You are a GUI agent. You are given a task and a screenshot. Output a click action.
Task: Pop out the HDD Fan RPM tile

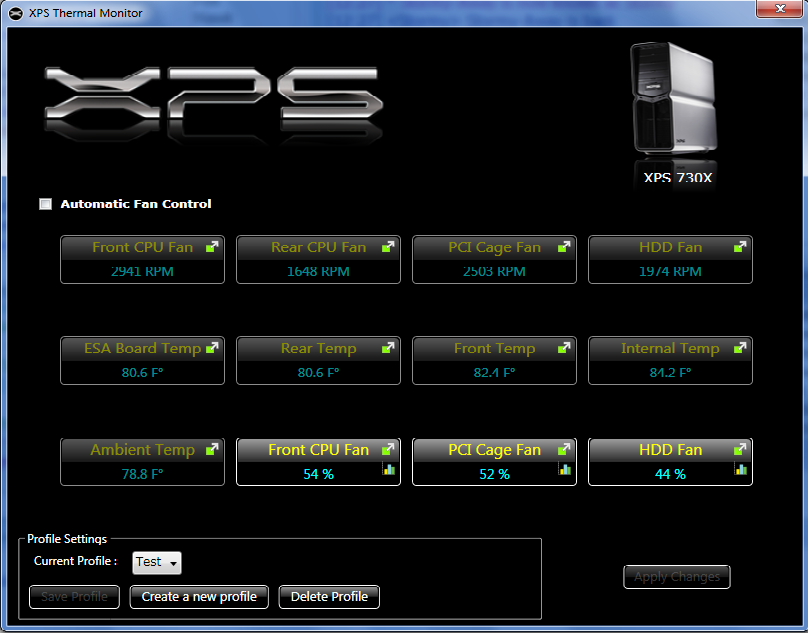(x=740, y=247)
